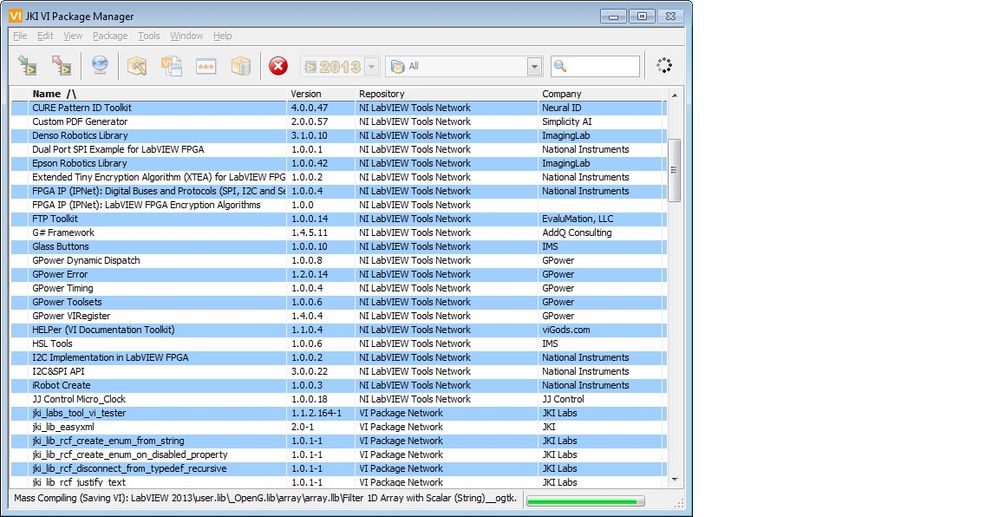
Task: Click the magnifier icon in the search box
Action: click(x=560, y=66)
